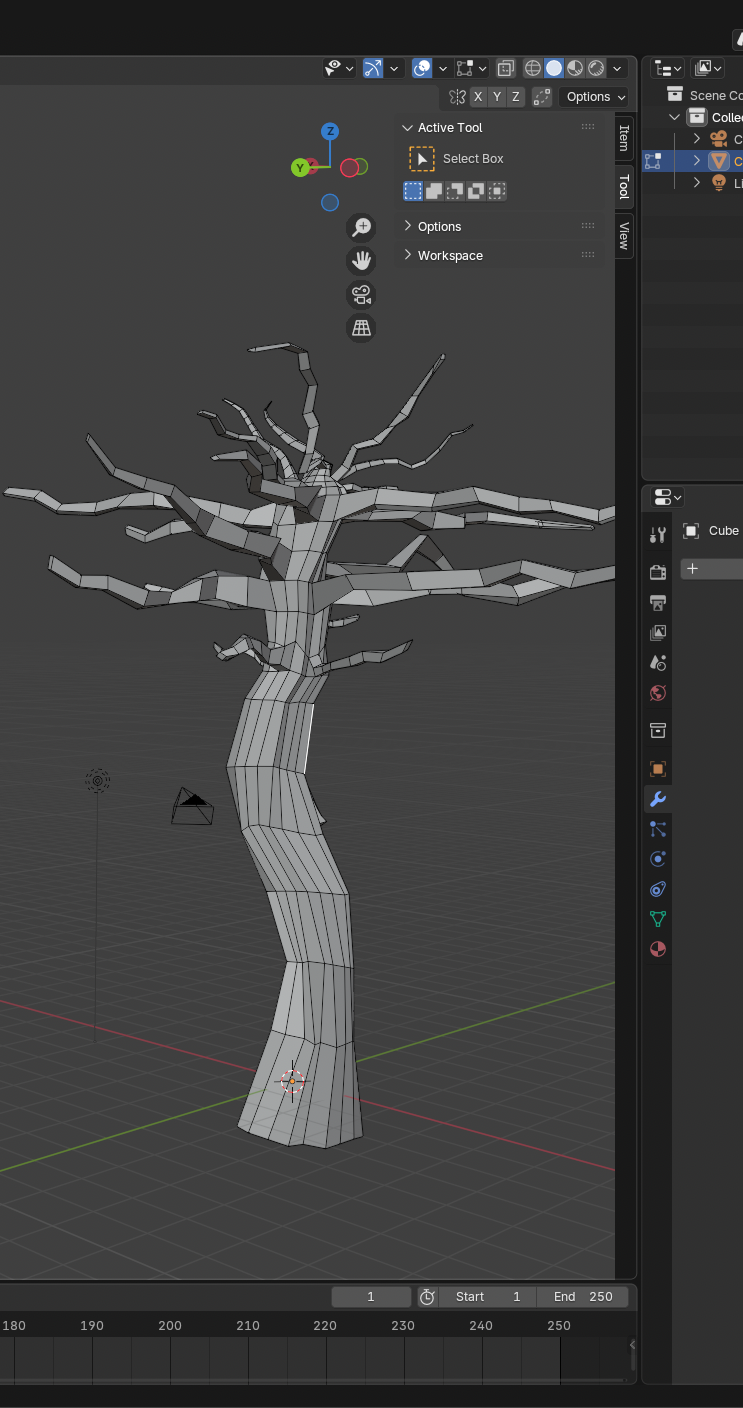Click the Select Box tool icon

click(x=422, y=159)
